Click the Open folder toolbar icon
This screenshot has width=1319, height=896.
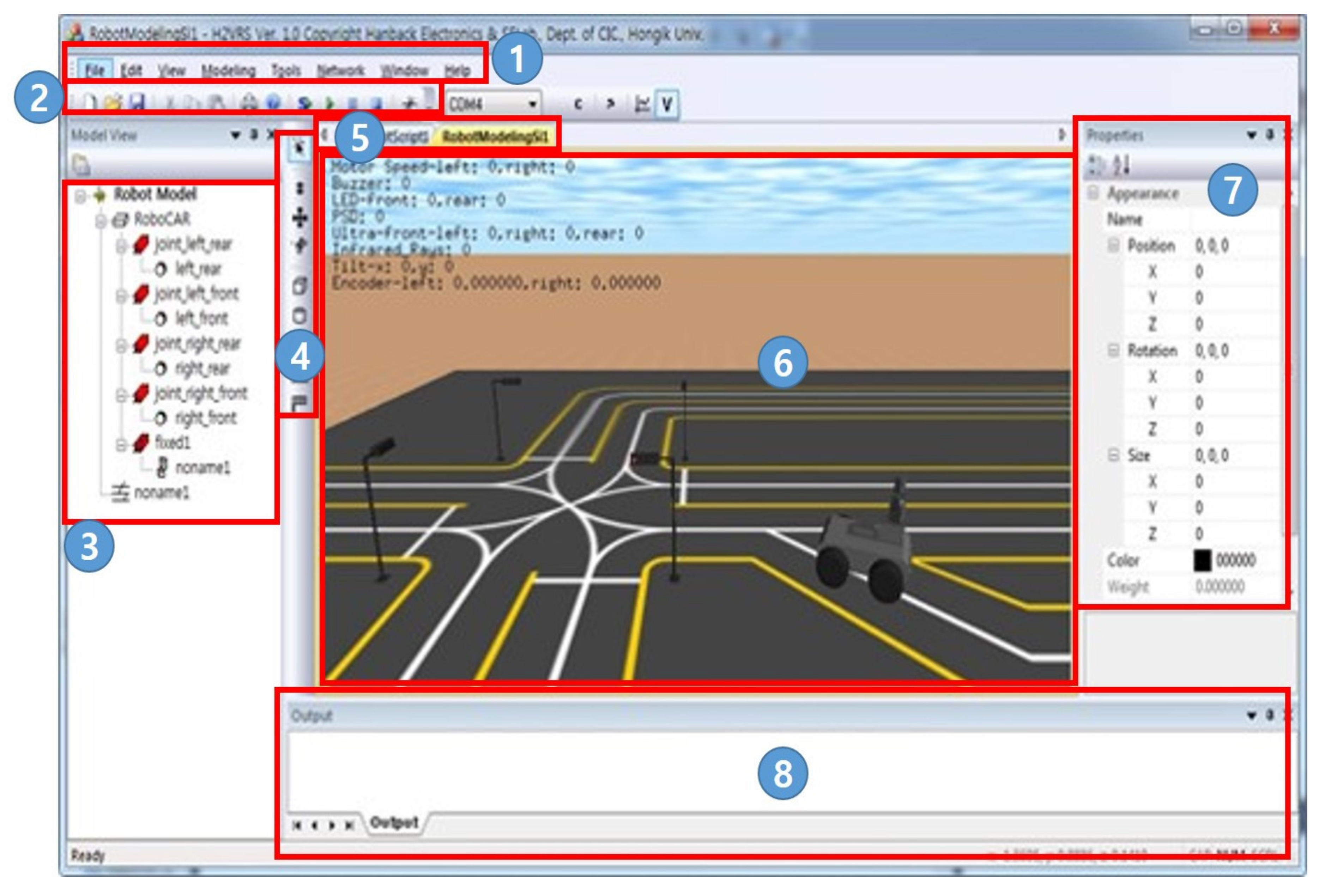point(113,102)
